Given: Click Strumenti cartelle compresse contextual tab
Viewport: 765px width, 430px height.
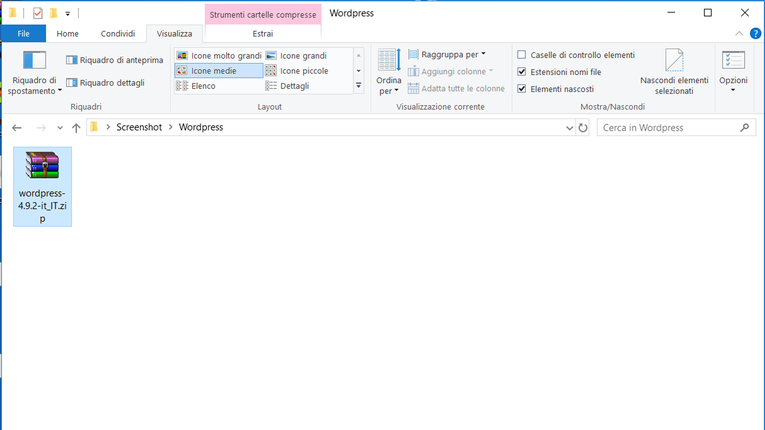Looking at the screenshot, I should click(x=262, y=15).
